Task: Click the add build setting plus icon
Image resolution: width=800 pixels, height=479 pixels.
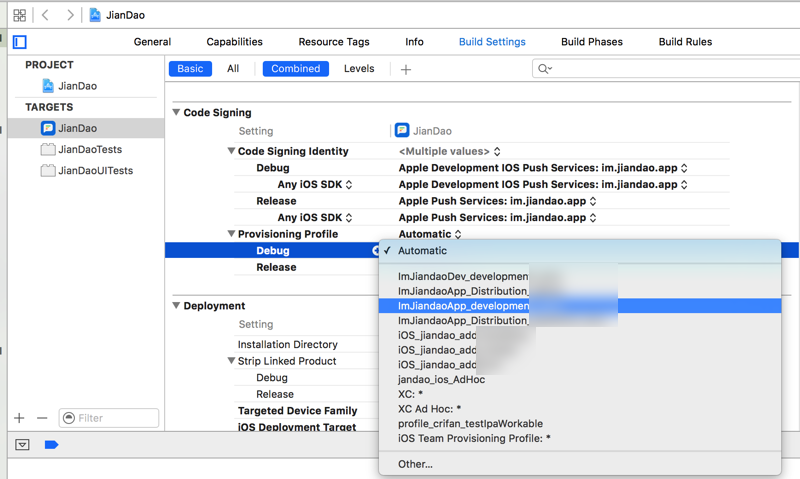Action: pos(406,69)
